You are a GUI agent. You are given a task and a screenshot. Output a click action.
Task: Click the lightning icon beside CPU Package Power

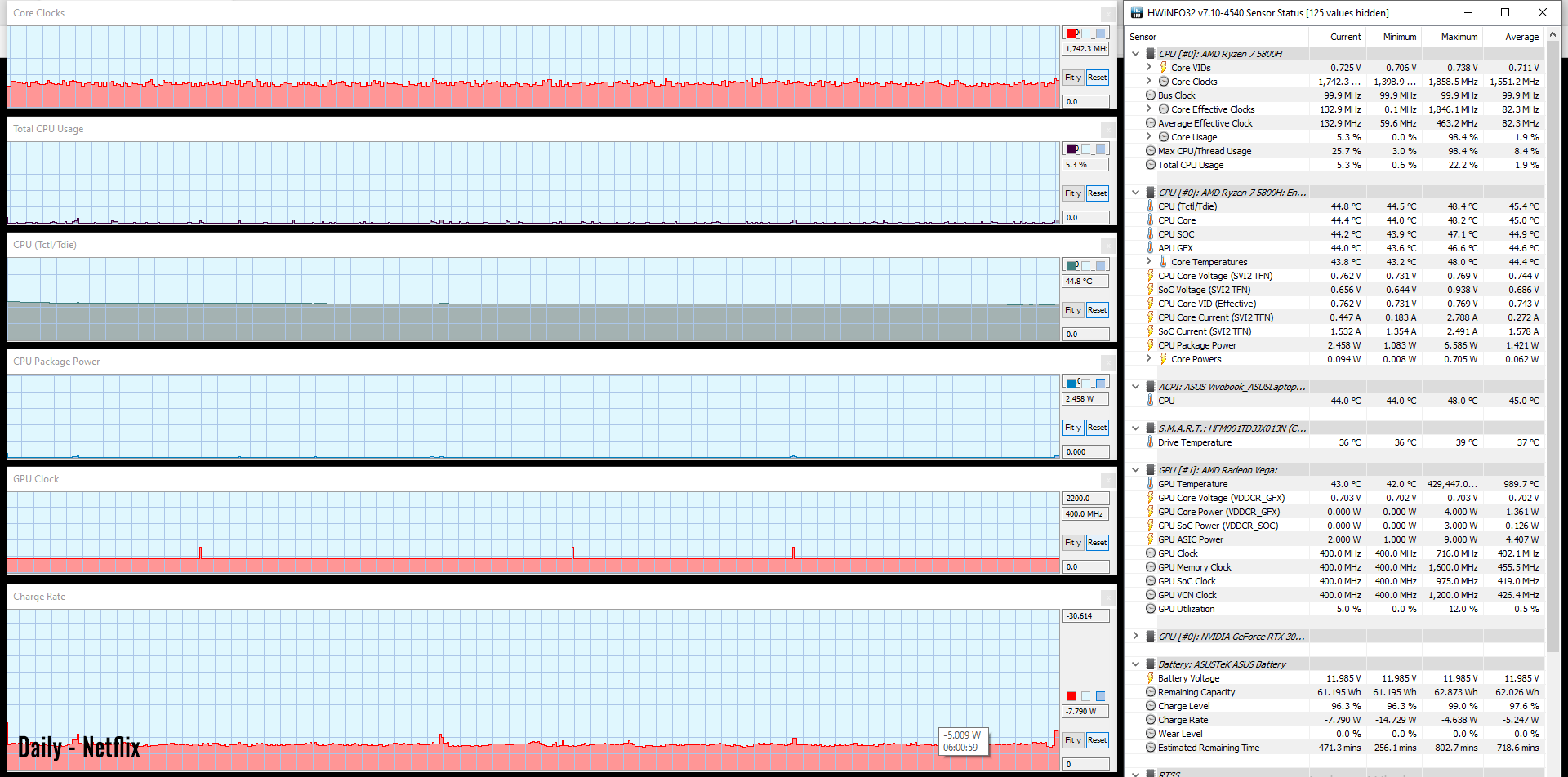1151,345
